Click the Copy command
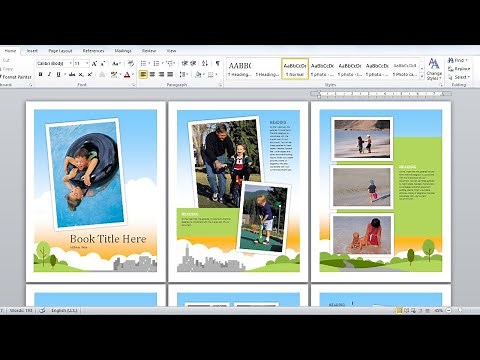 click(7, 69)
